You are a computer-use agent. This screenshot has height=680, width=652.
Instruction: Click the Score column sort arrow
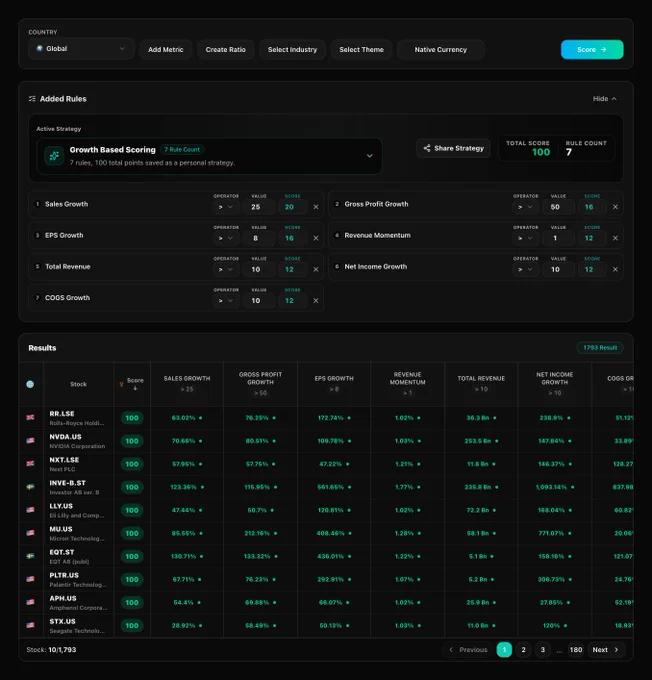135,389
